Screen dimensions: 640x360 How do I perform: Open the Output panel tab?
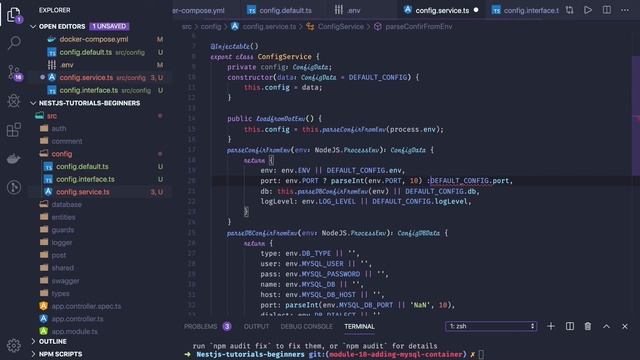point(256,327)
